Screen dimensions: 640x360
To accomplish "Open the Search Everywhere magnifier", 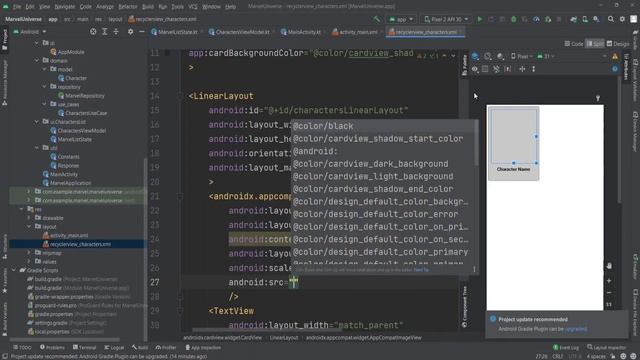I will 611,19.
